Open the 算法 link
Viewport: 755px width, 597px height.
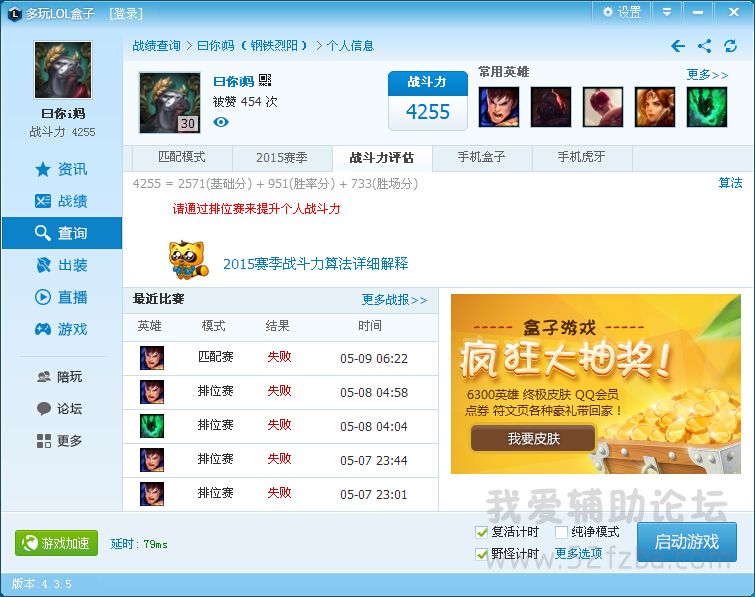[730, 183]
